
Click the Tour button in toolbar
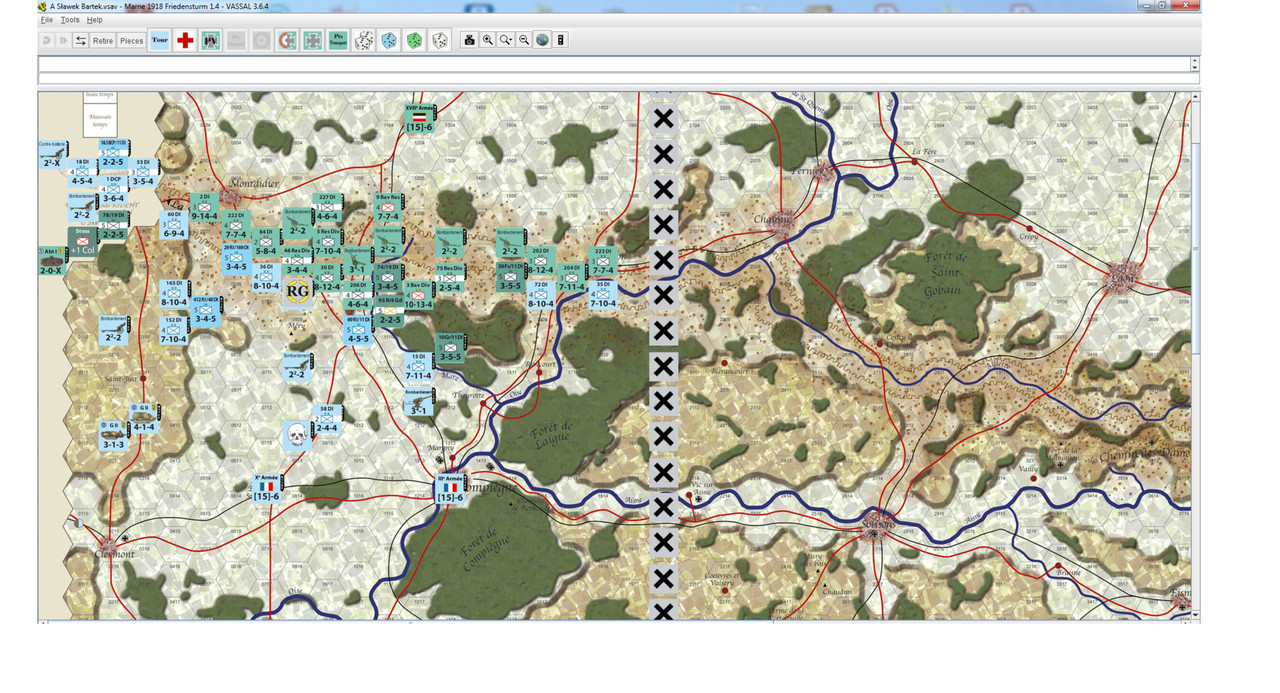coord(160,40)
